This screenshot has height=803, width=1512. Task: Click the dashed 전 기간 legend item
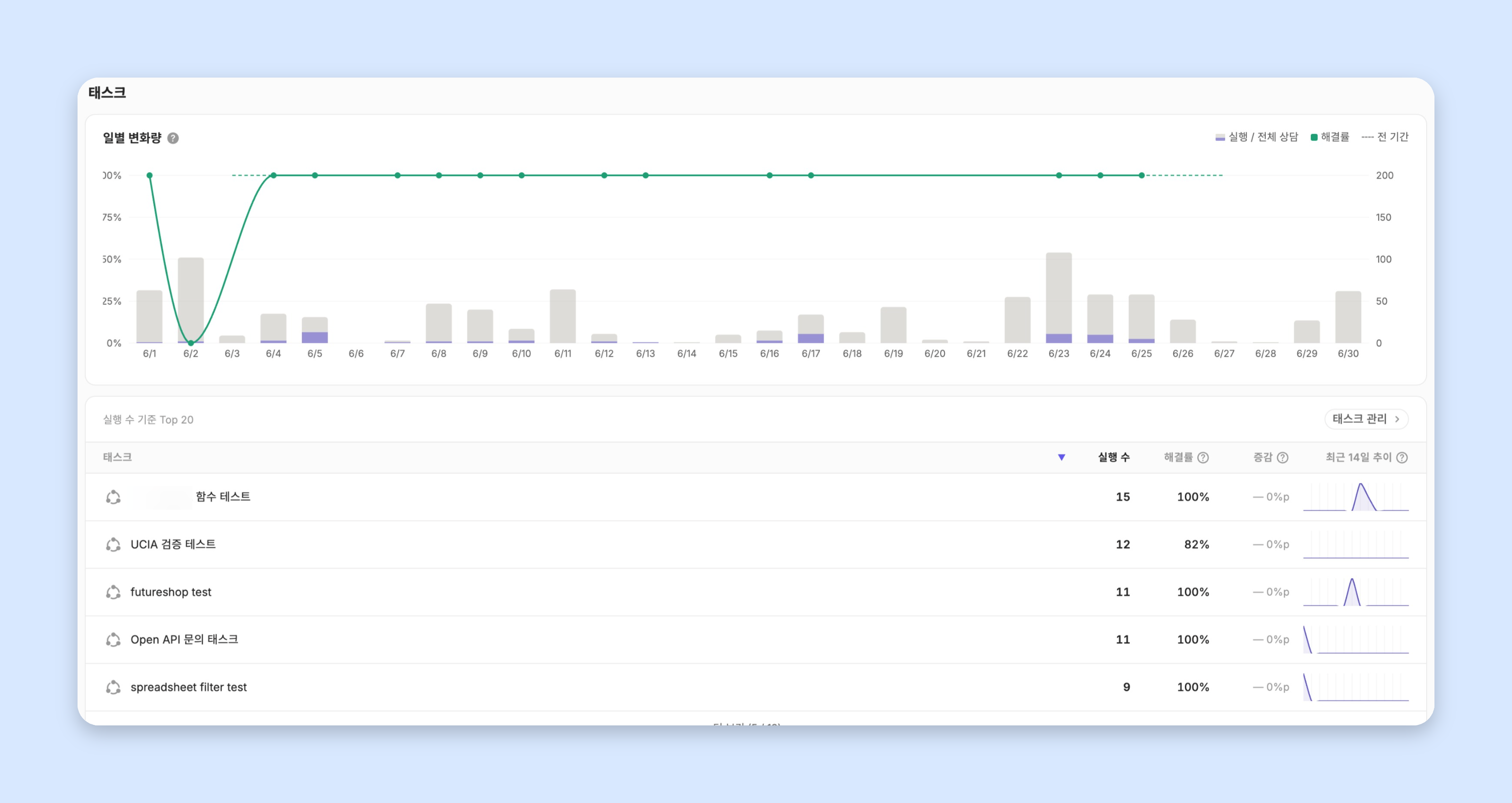click(x=1385, y=137)
